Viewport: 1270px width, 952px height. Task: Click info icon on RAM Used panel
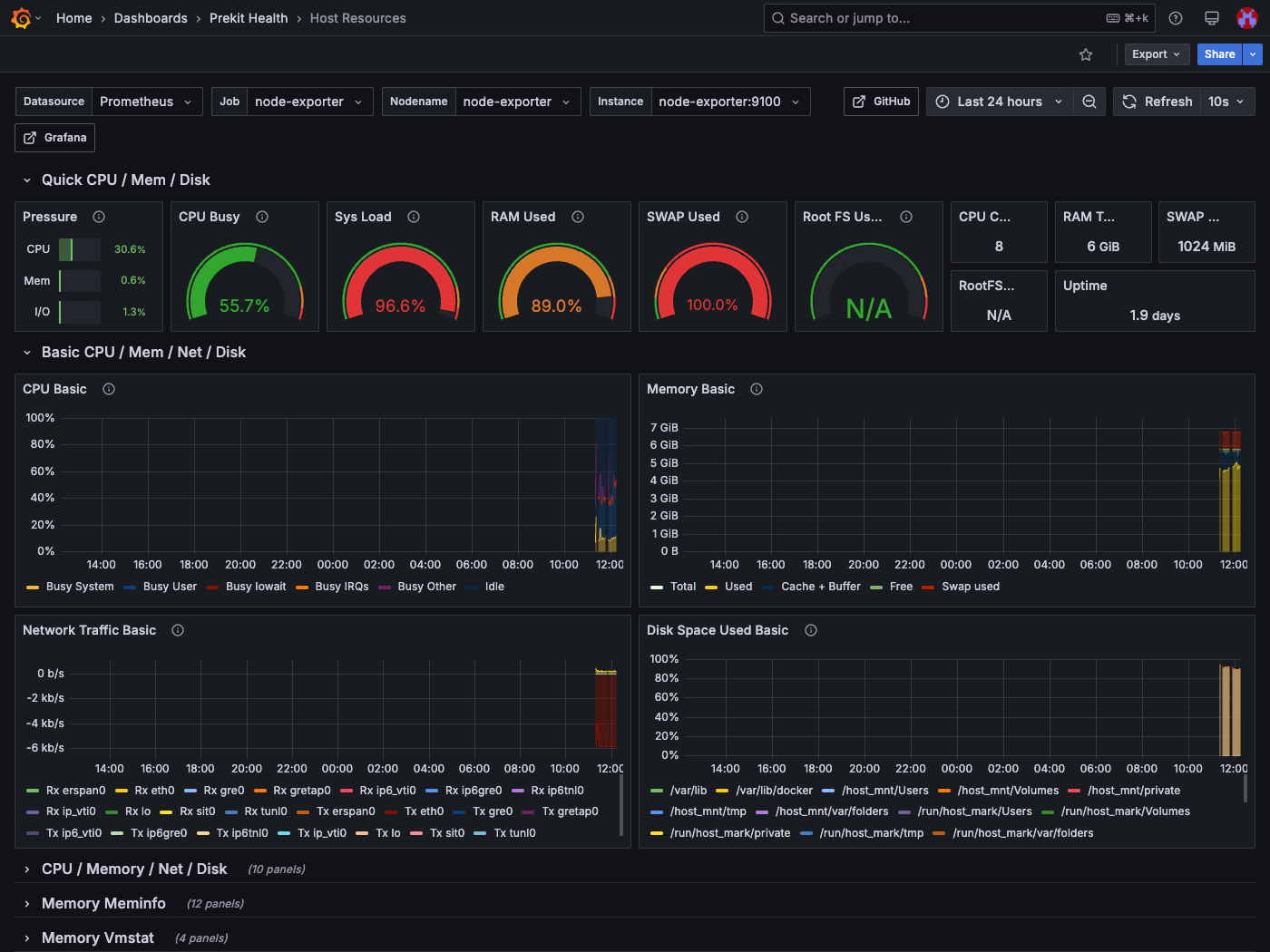point(578,217)
